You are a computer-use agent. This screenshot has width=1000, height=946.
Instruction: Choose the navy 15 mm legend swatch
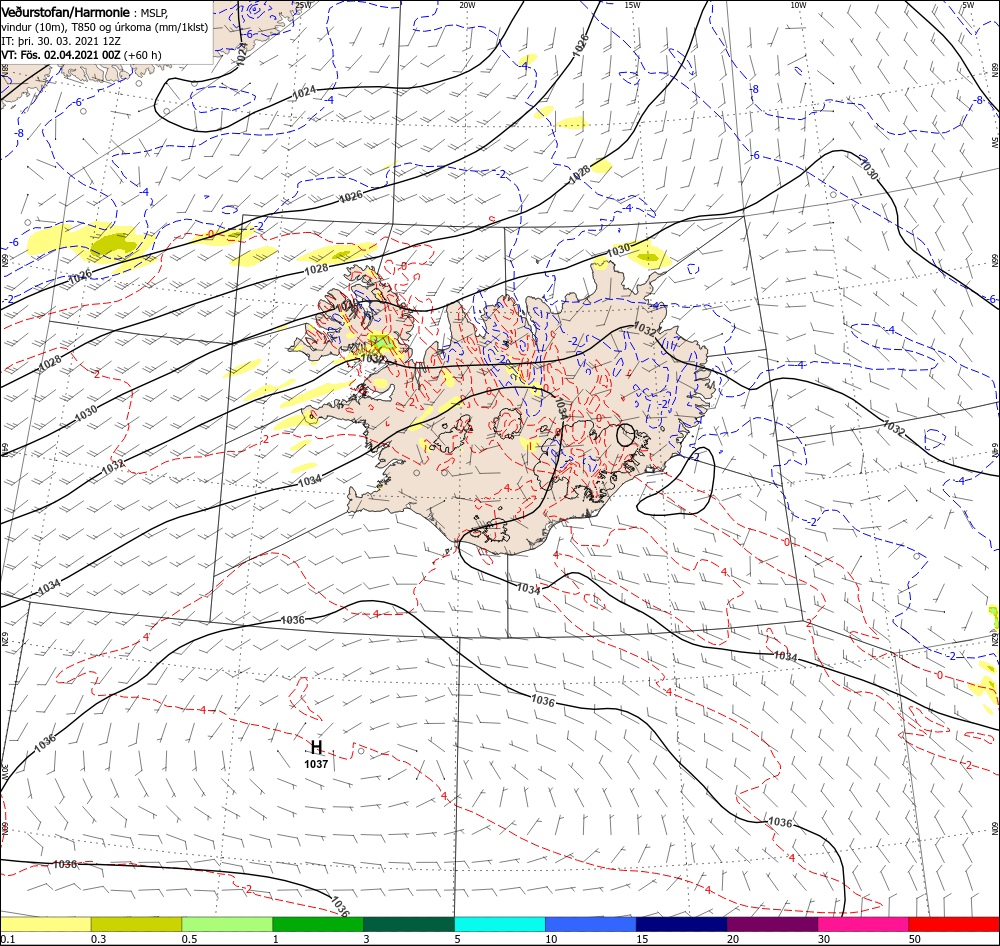(x=681, y=924)
